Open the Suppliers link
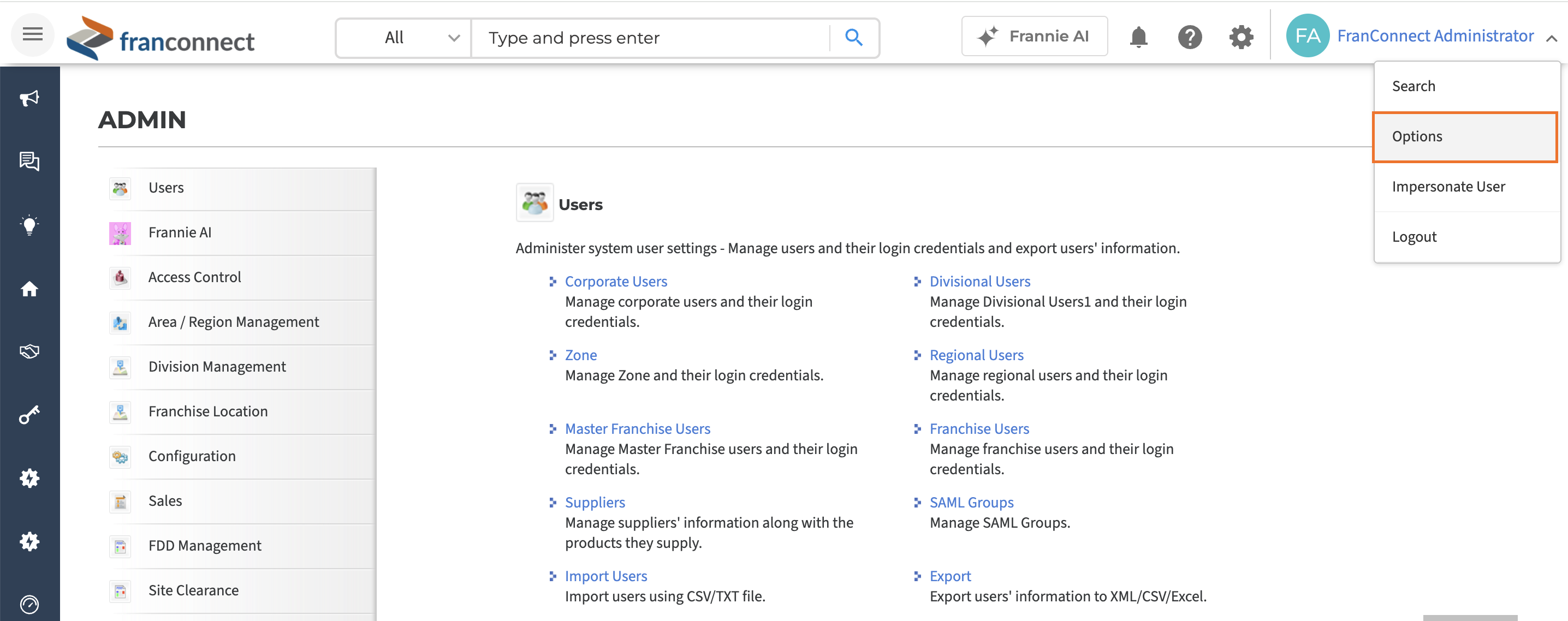 (595, 503)
